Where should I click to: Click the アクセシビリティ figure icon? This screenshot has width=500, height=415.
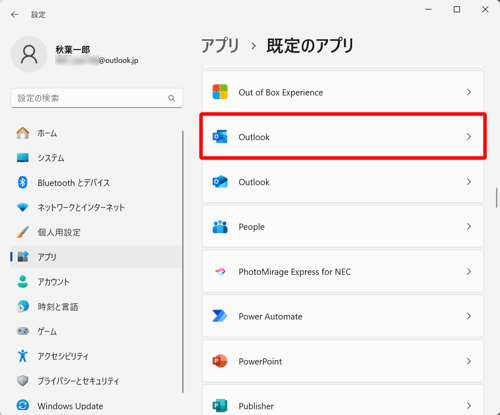click(x=23, y=356)
